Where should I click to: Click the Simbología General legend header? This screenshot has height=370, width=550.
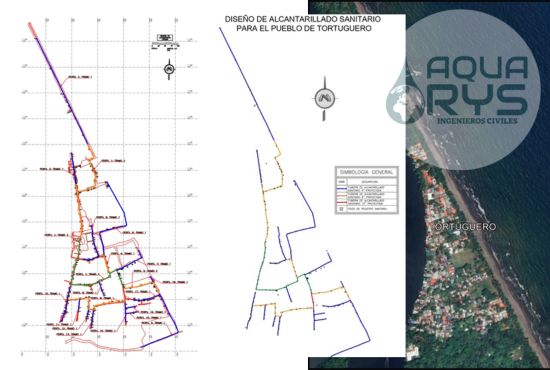366,172
